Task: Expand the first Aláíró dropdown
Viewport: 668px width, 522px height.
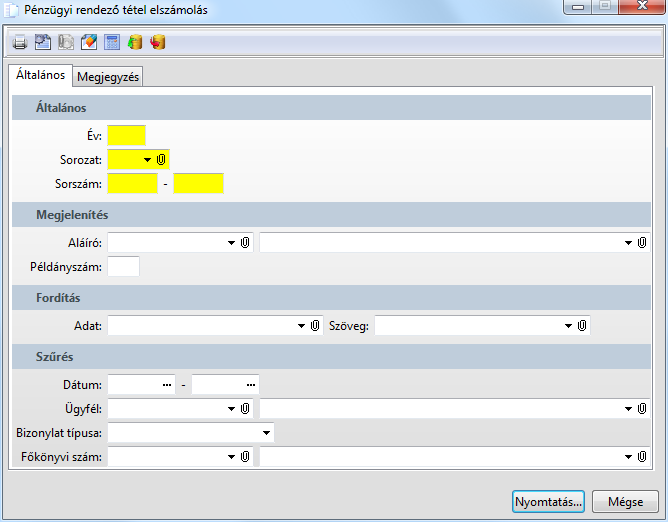Action: [231, 243]
